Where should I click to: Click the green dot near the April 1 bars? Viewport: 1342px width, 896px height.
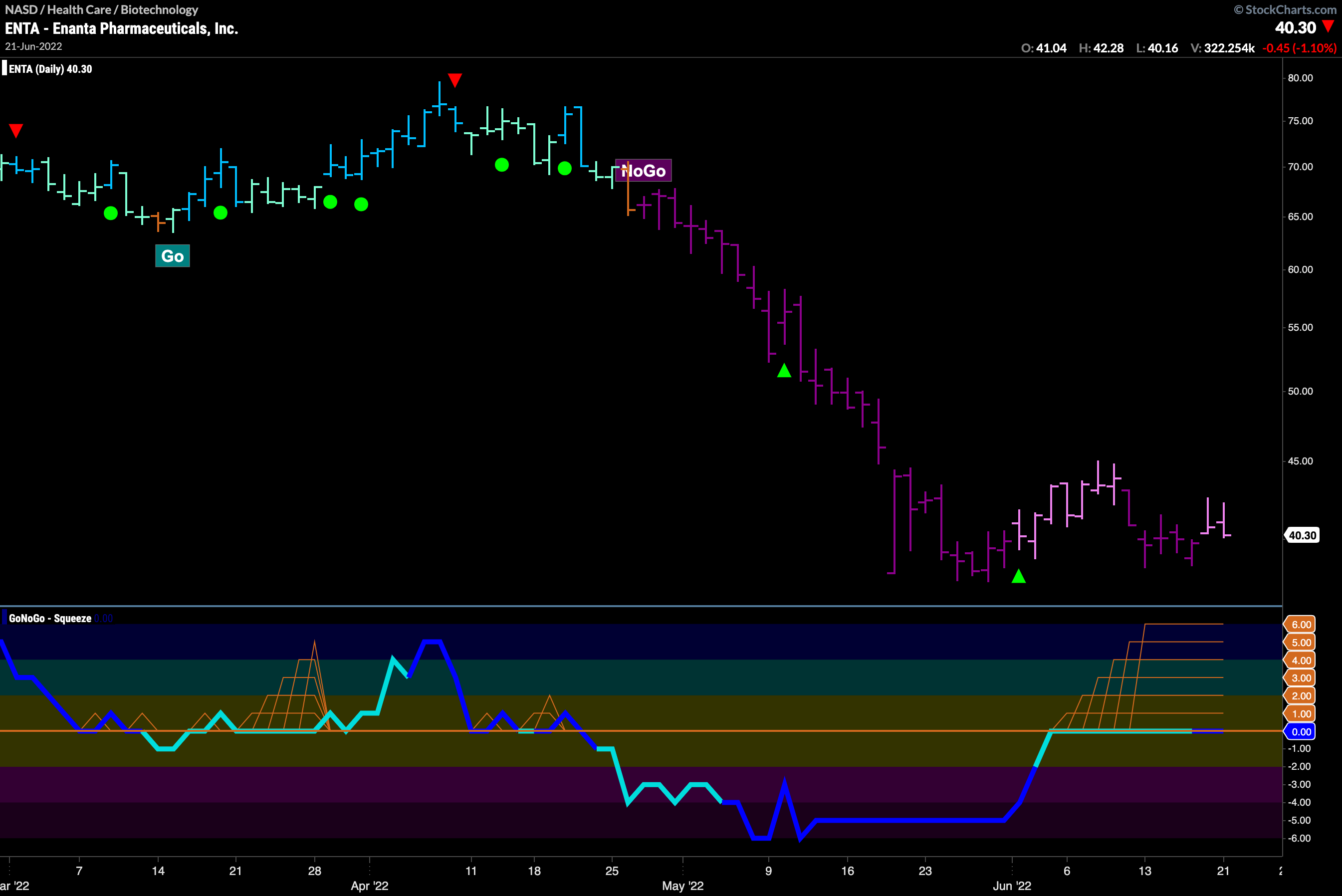pos(361,204)
